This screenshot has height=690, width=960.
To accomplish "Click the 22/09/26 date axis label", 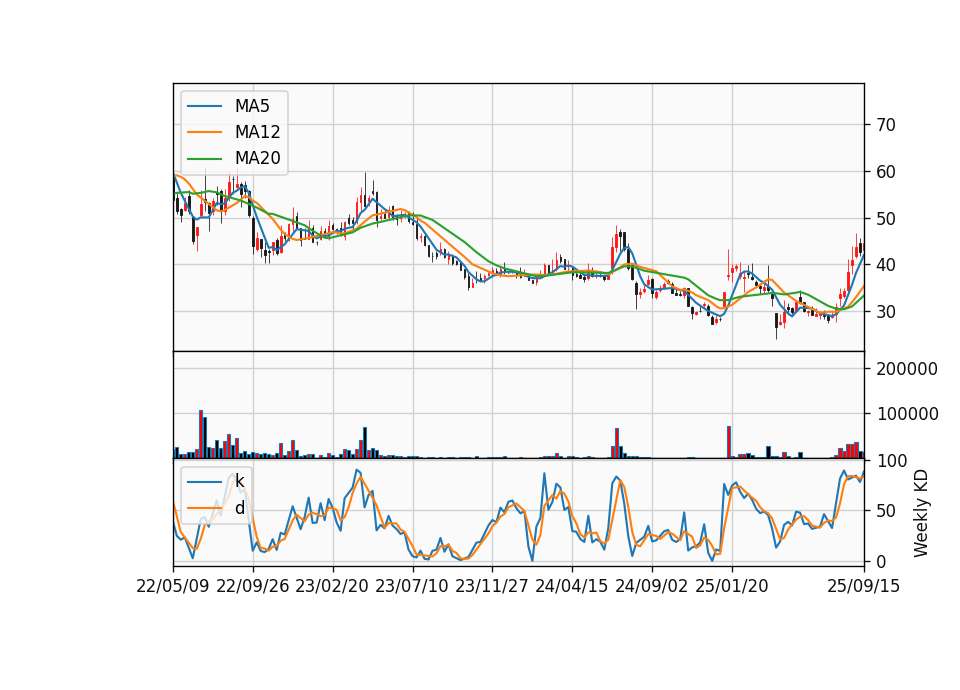I will click(x=253, y=586).
